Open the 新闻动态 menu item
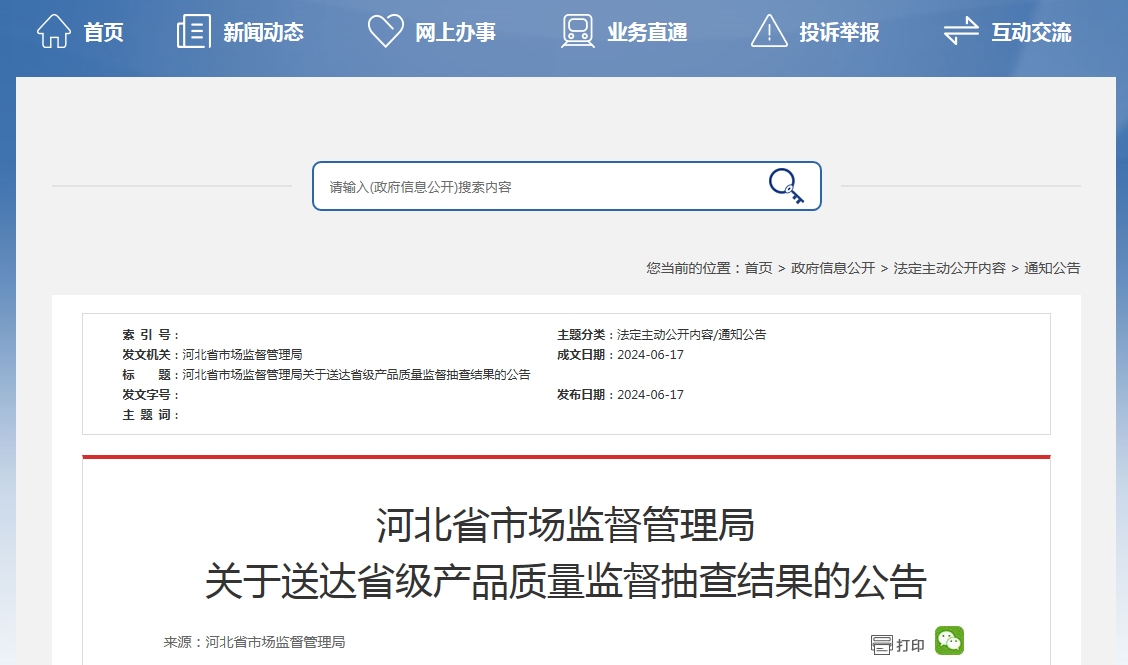 [x=263, y=32]
